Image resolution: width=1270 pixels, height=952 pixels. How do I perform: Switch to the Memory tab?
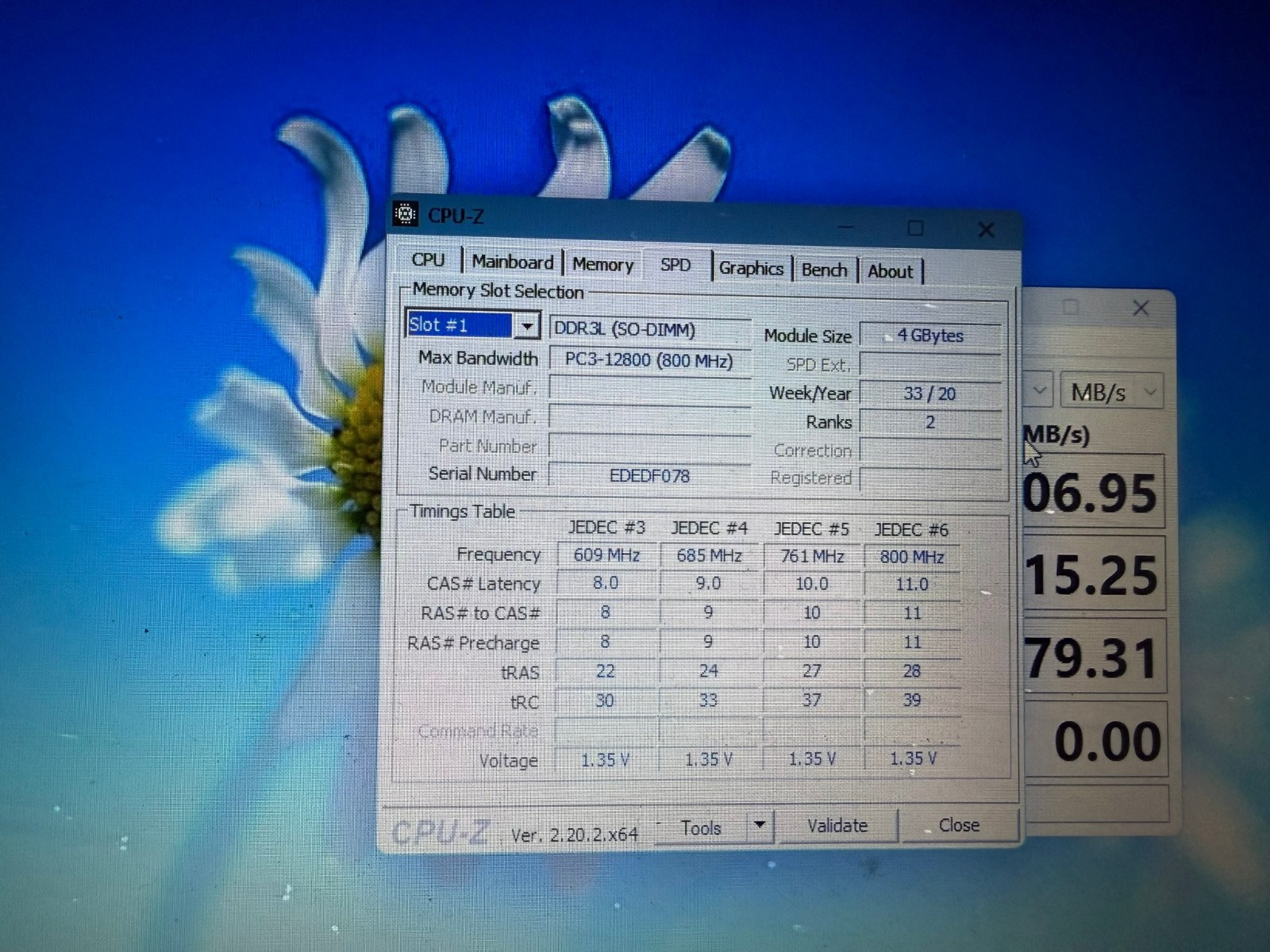pyautogui.click(x=602, y=265)
